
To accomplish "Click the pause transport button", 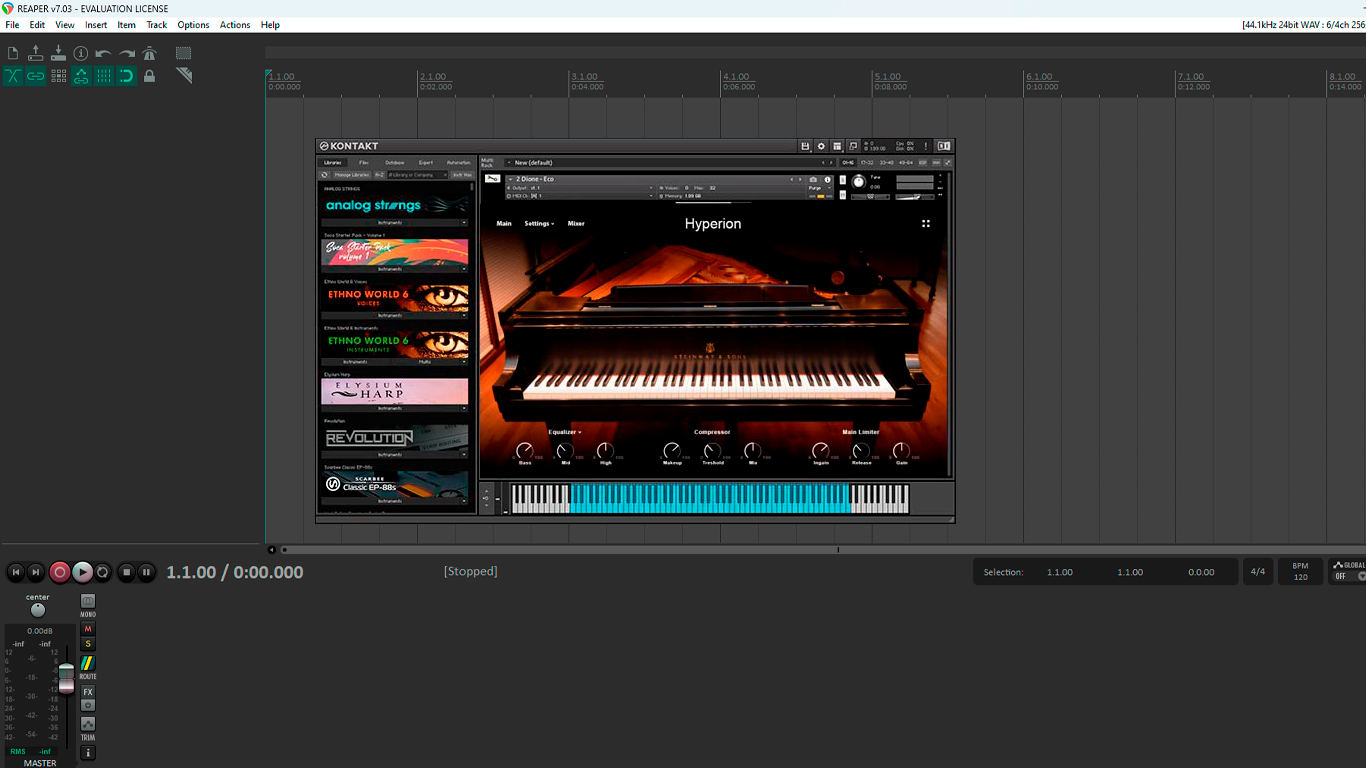I will coord(146,572).
